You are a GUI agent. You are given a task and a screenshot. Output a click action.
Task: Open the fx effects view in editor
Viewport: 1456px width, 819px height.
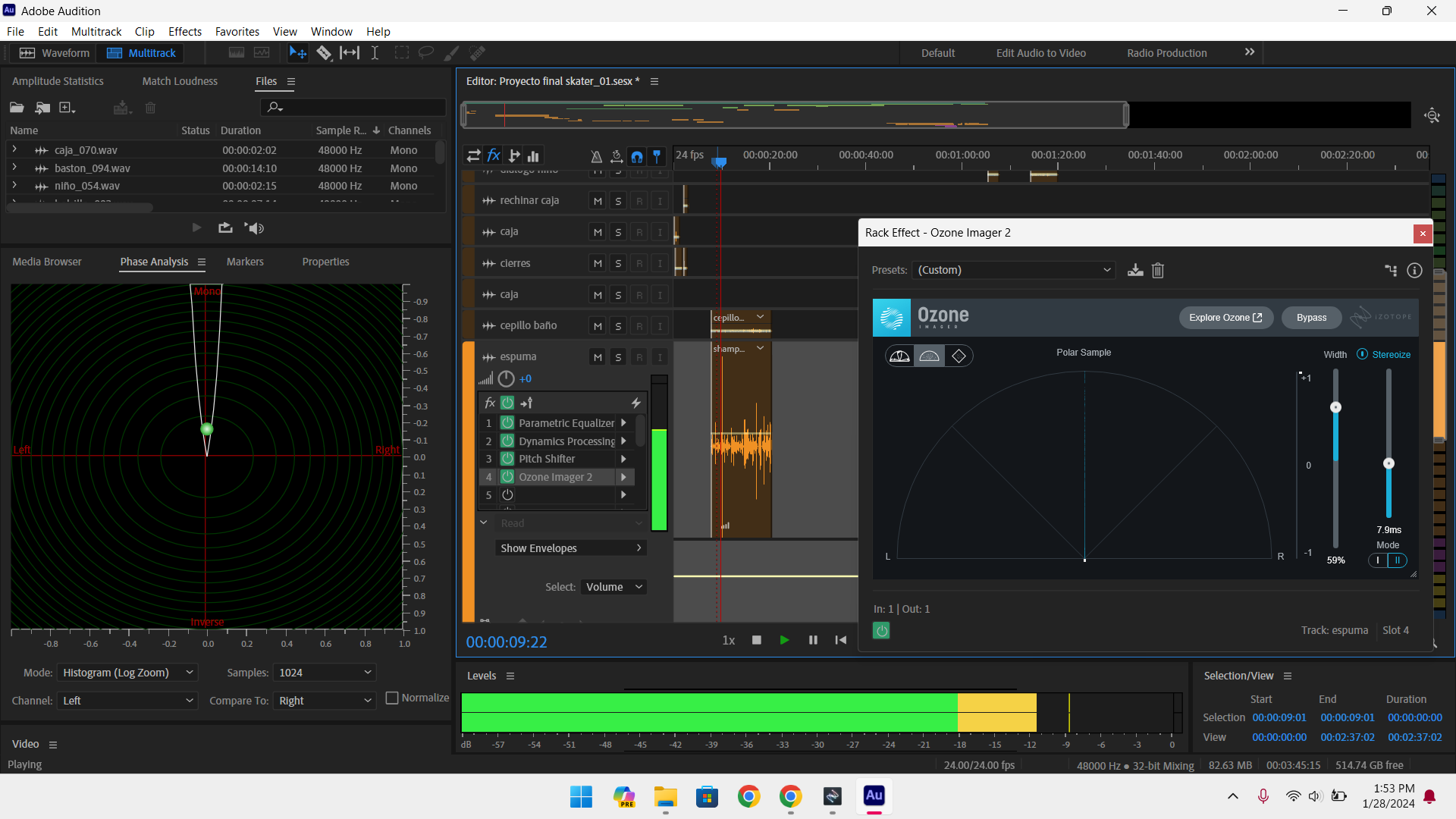pos(494,155)
